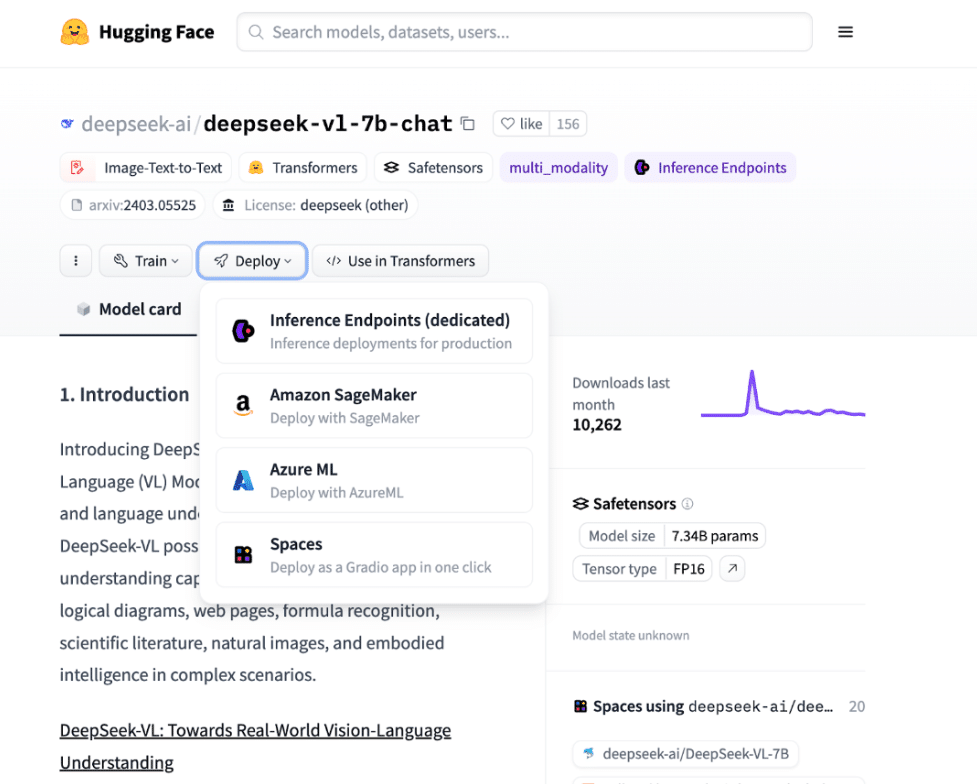Image resolution: width=977 pixels, height=784 pixels.
Task: Choose Spaces Gradio deploy option
Action: 374,555
